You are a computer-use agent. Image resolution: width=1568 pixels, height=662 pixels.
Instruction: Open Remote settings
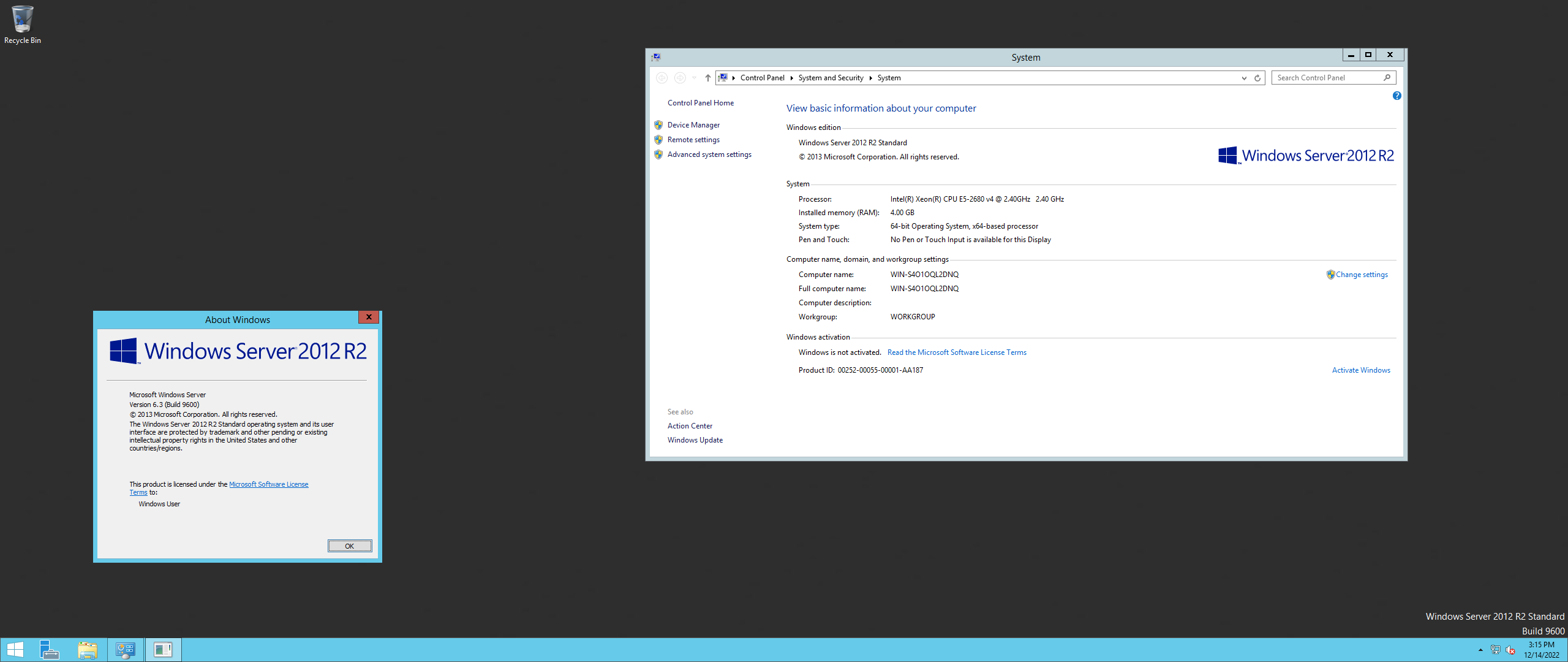click(693, 140)
